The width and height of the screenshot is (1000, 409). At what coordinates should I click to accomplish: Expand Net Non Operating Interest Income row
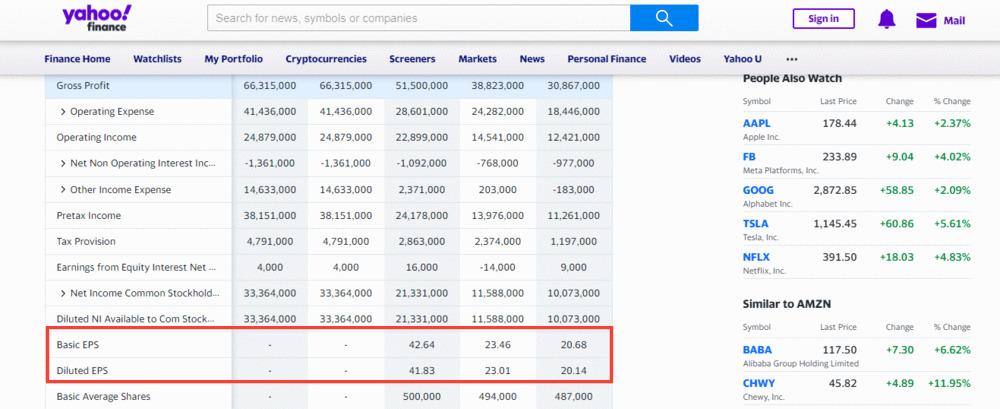click(x=63, y=163)
